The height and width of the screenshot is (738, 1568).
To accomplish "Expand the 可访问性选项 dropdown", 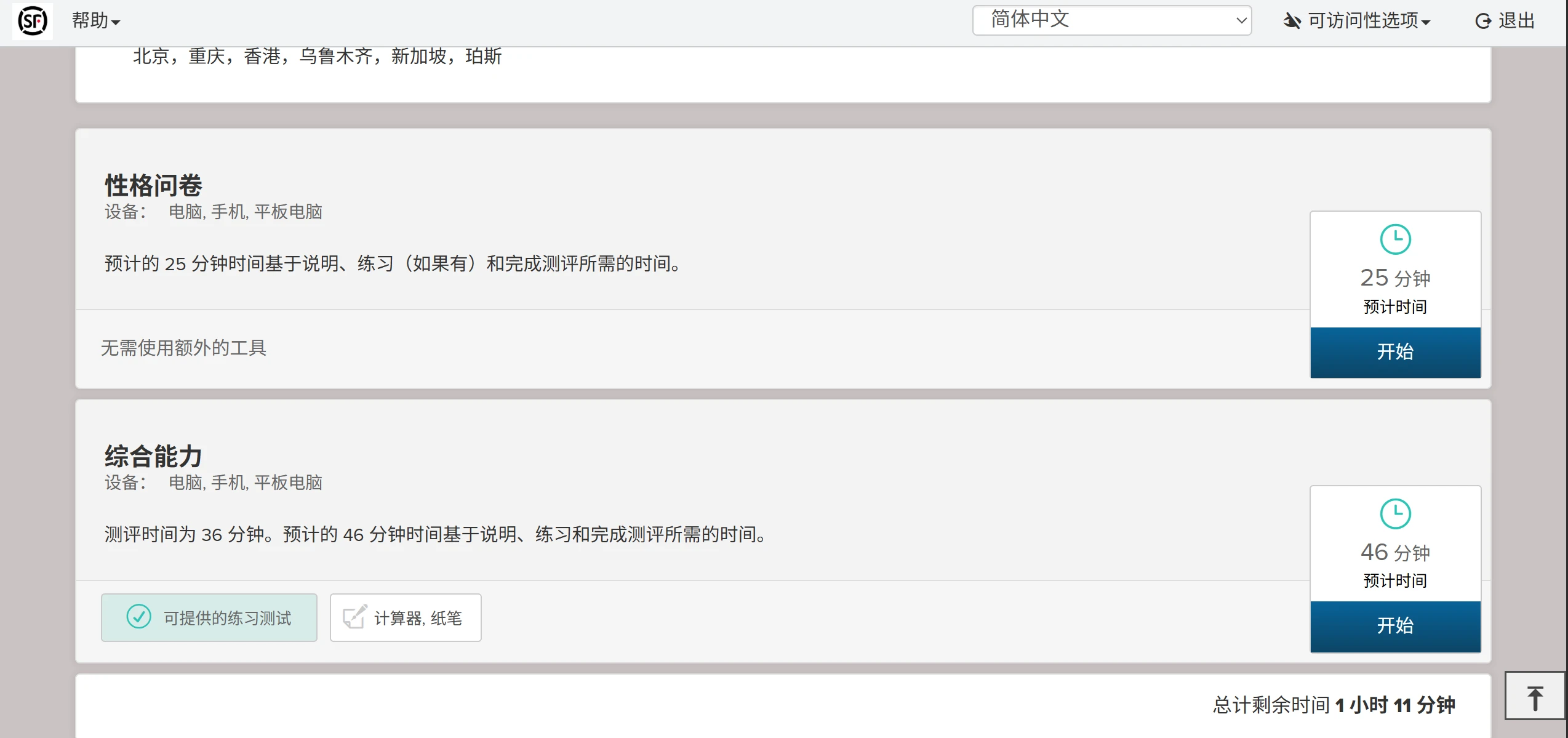I will pos(1369,21).
